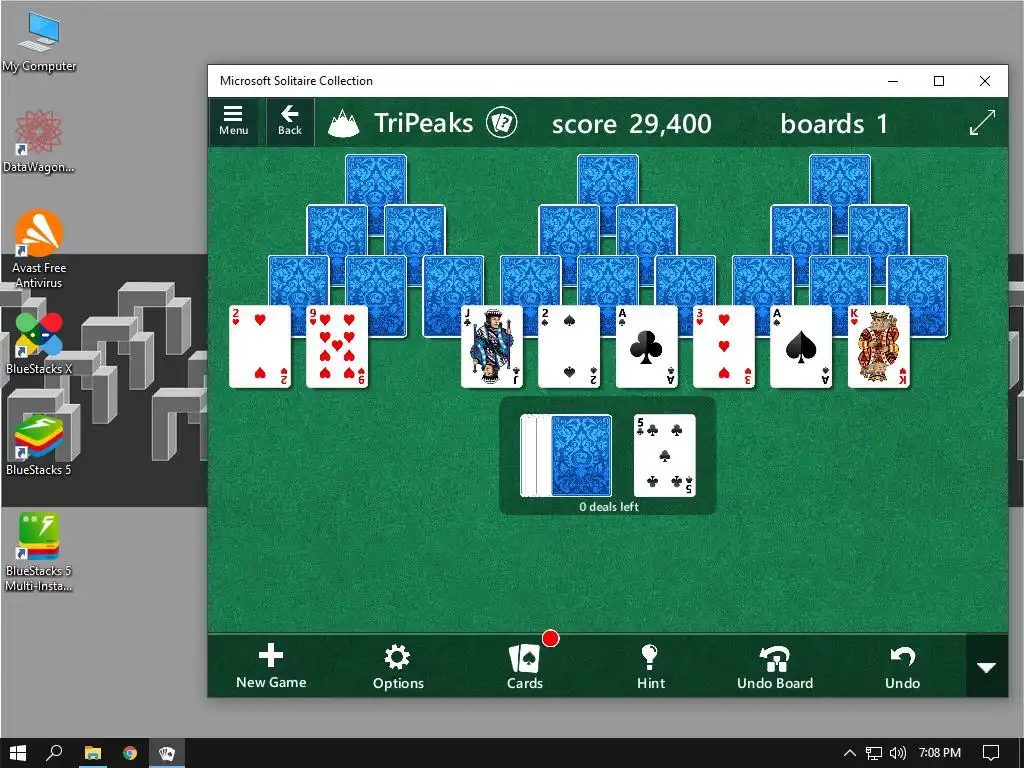Select the Ace of clubs card
Screen dimensions: 1024x768
(647, 347)
